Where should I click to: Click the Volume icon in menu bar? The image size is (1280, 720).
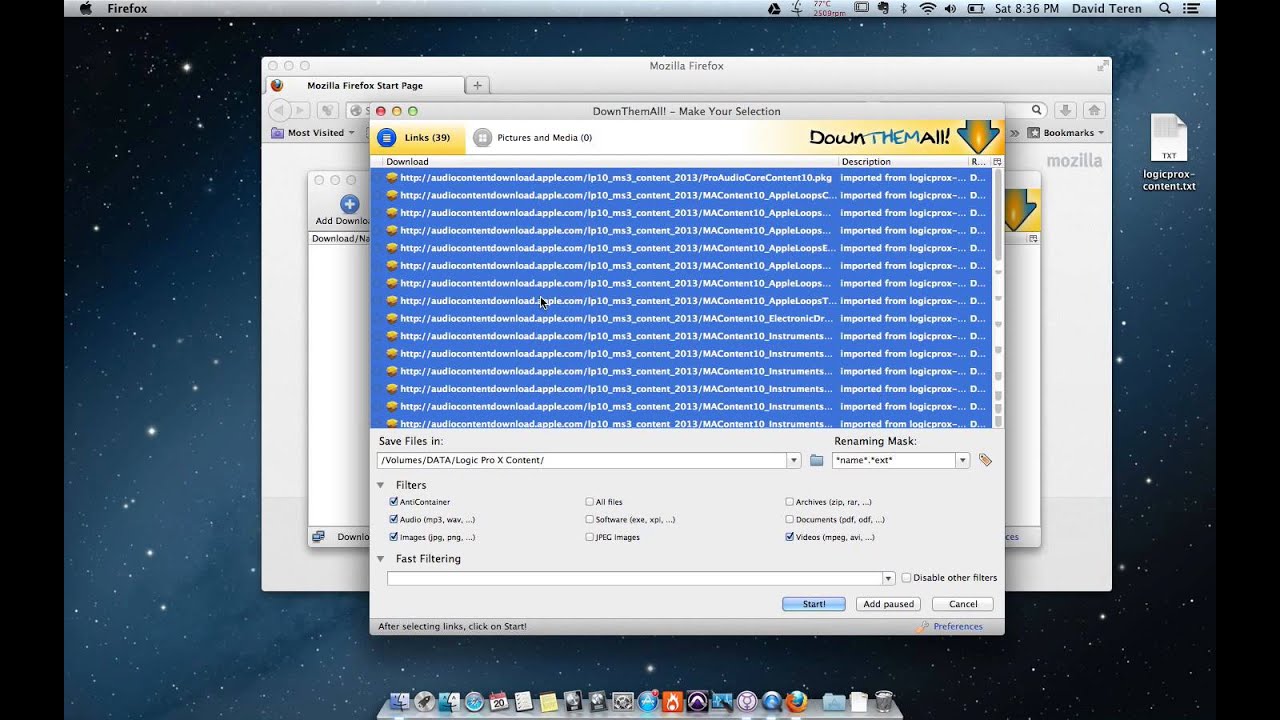(950, 8)
